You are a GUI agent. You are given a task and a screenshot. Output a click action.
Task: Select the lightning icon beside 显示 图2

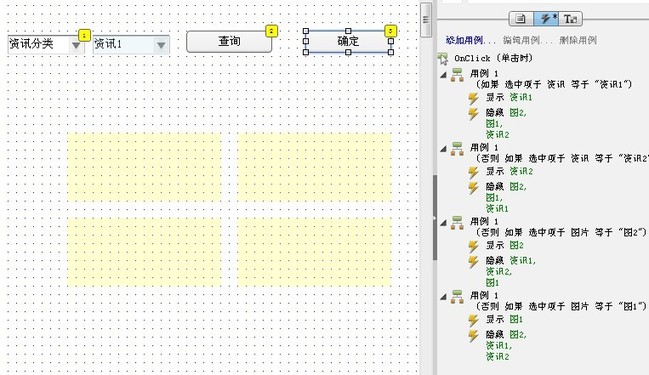(473, 246)
